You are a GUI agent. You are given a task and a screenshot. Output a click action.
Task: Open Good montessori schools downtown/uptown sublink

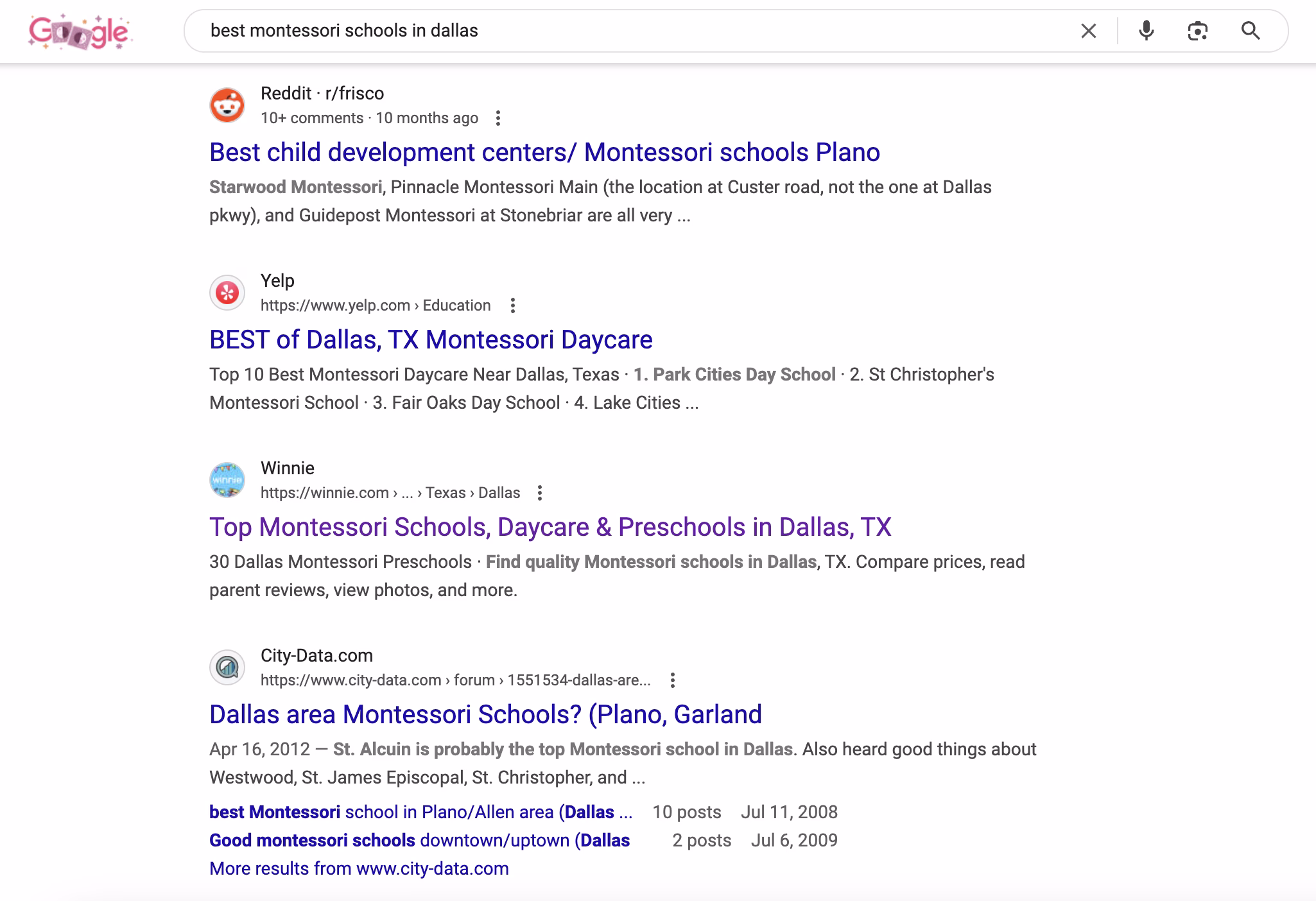tap(419, 841)
